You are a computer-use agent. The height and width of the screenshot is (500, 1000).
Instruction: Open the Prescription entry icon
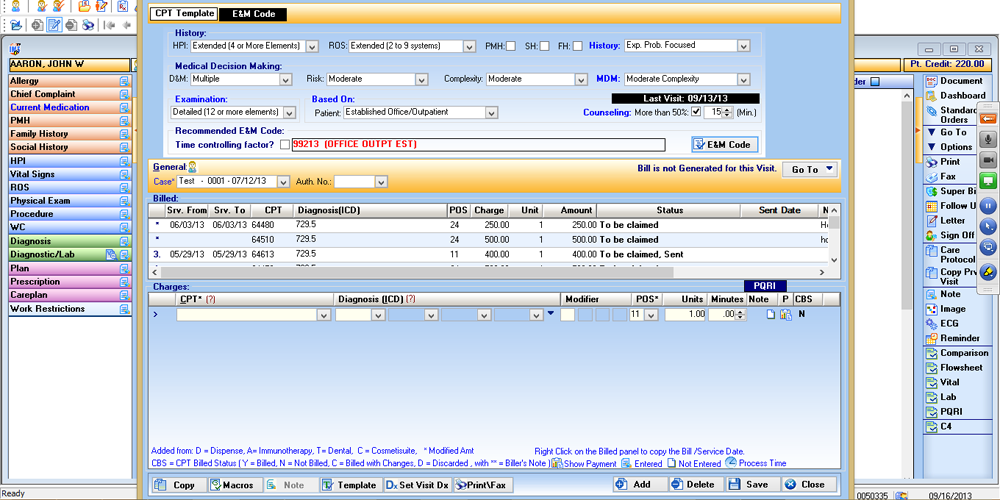tap(124, 282)
